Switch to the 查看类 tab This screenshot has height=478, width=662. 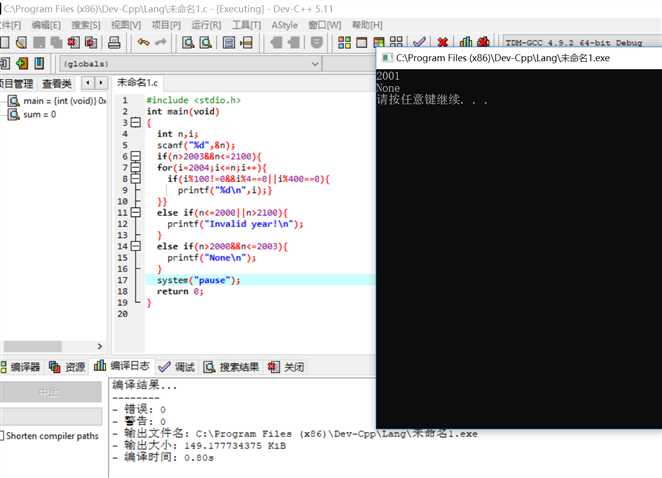[57, 84]
